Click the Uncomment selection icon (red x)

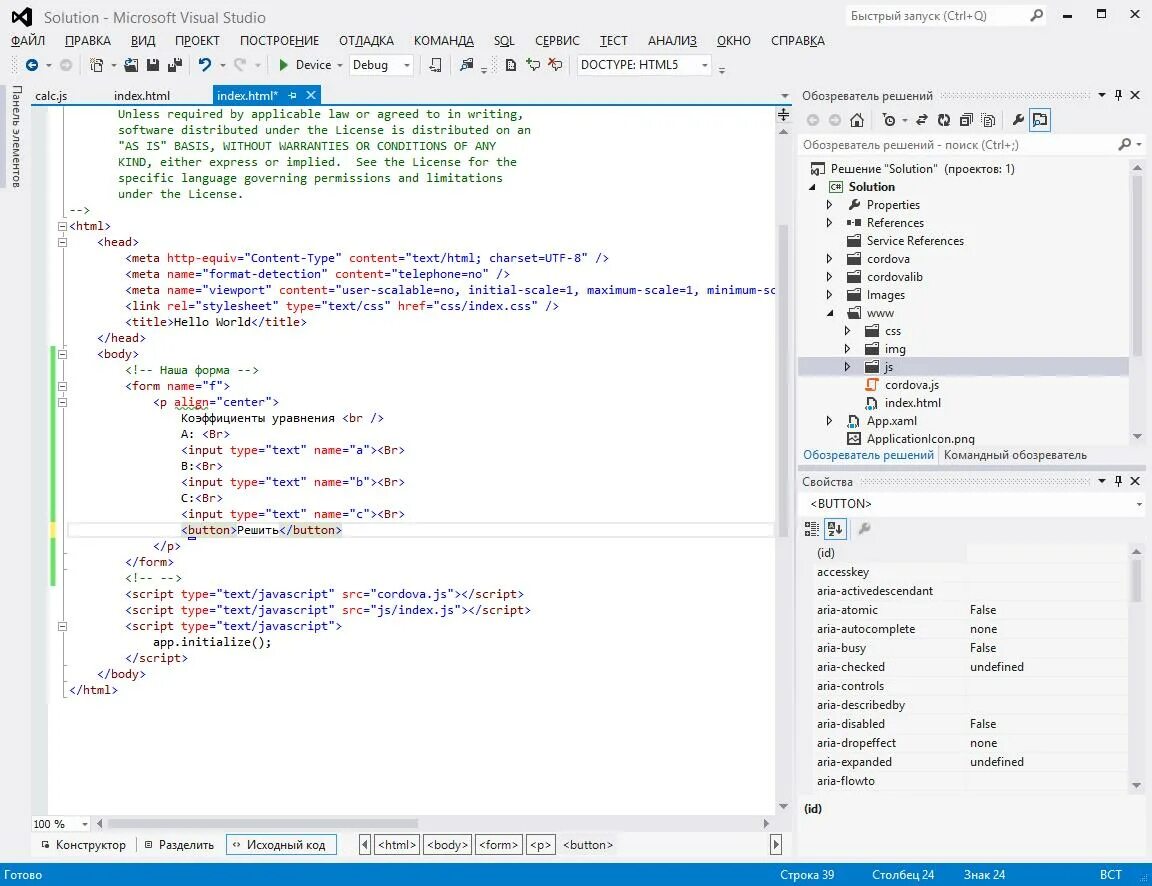(555, 65)
